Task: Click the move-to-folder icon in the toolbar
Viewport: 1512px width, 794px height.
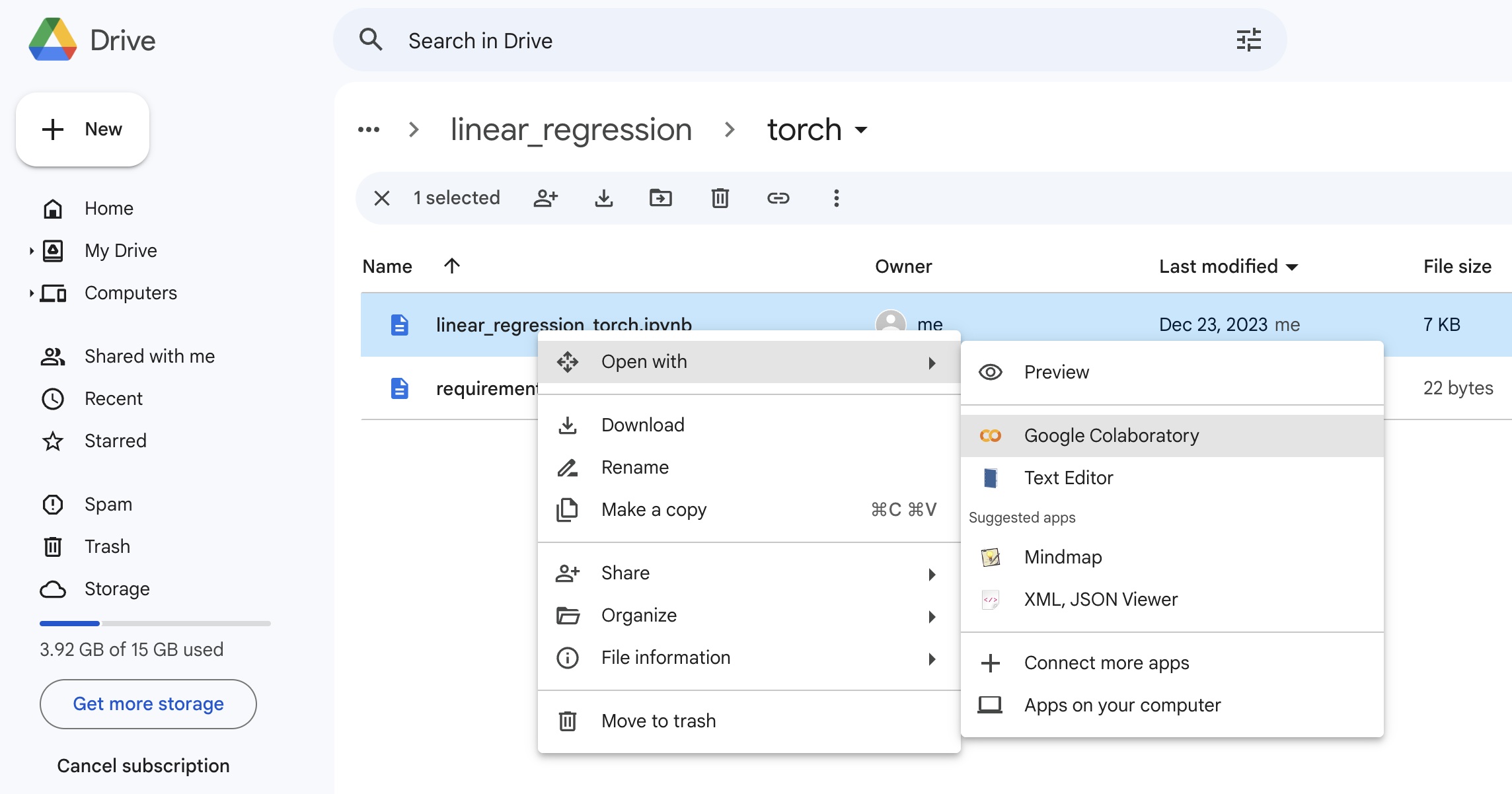Action: point(660,198)
